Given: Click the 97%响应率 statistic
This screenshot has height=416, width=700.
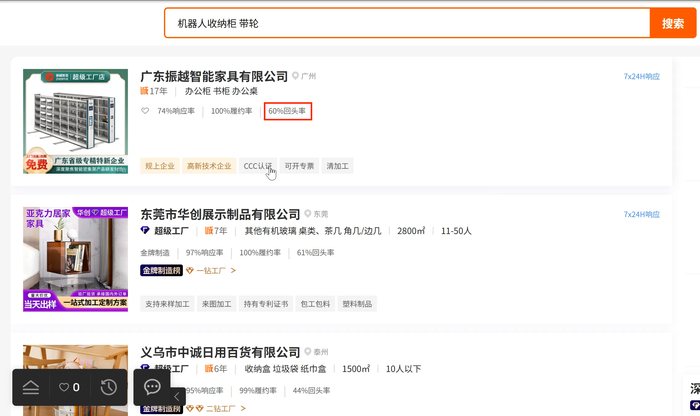Looking at the screenshot, I should tap(204, 253).
